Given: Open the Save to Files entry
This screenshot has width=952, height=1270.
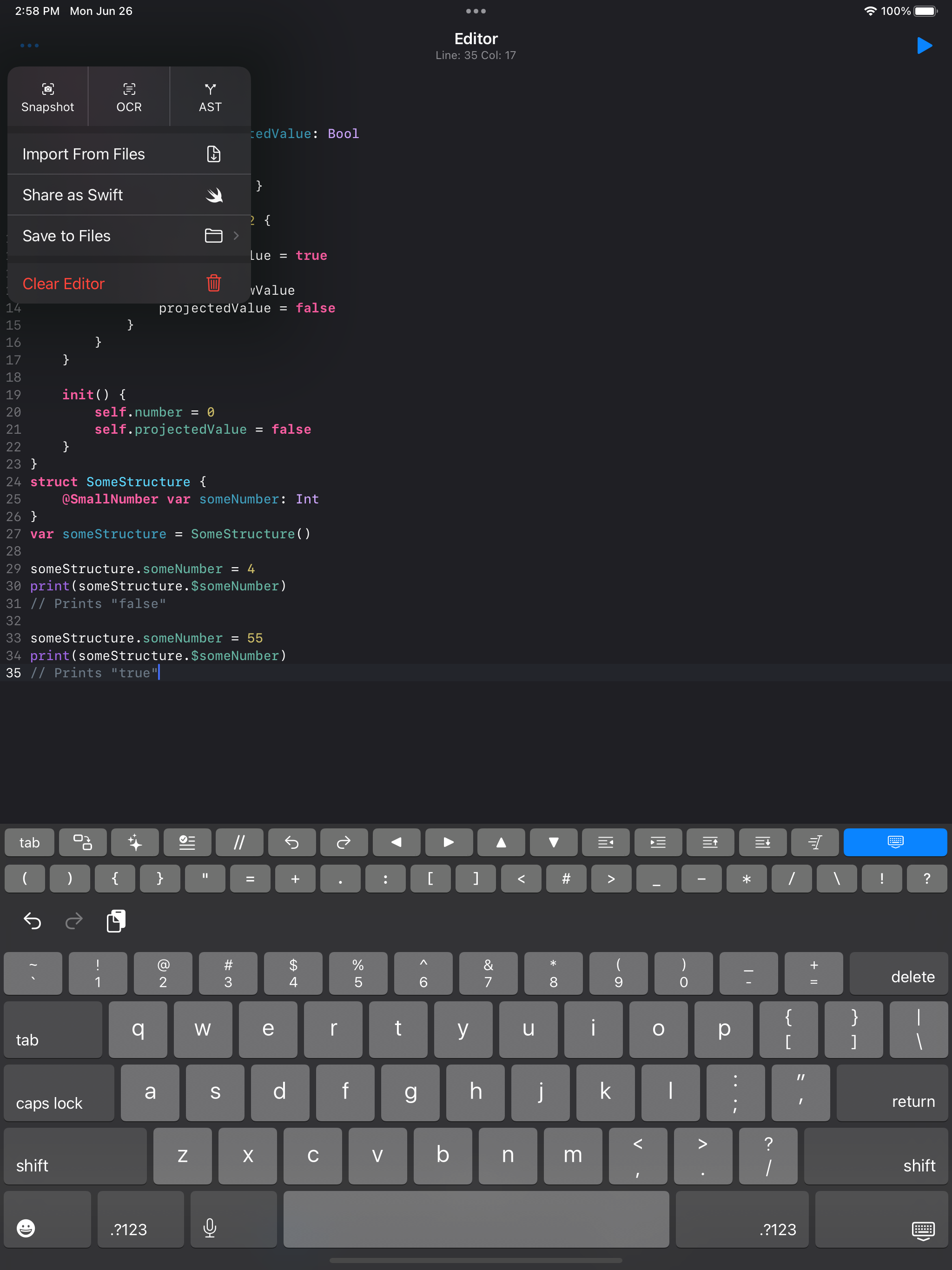Looking at the screenshot, I should pos(129,236).
